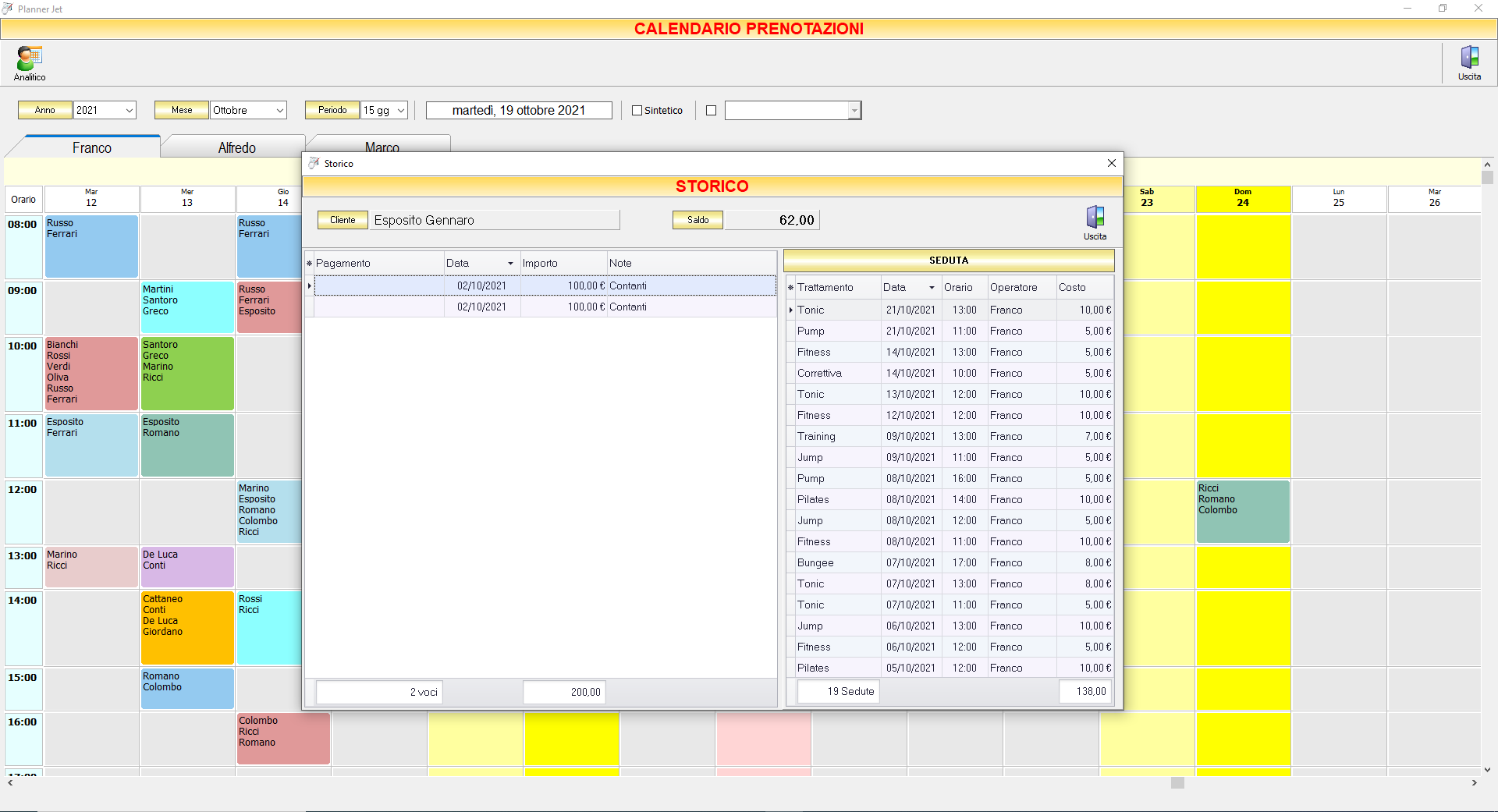This screenshot has width=1498, height=812.
Task: Select the purple De Luca Conti booking
Action: pos(187,567)
